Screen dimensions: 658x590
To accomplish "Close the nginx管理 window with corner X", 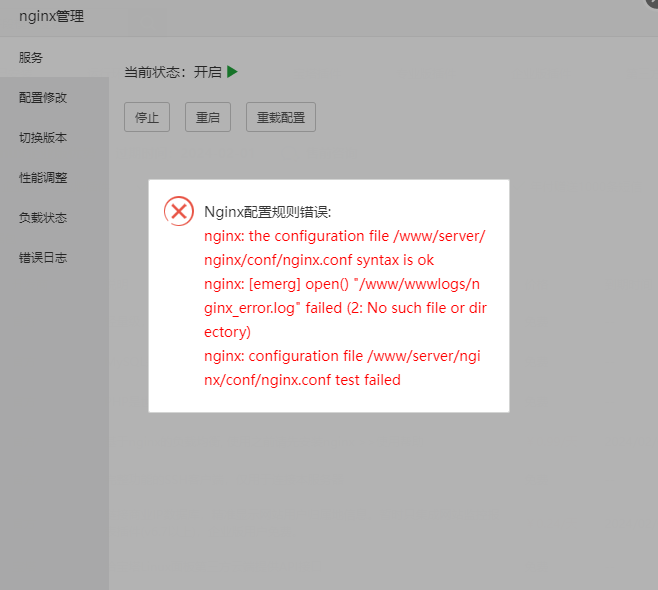I will [x=653, y=2].
